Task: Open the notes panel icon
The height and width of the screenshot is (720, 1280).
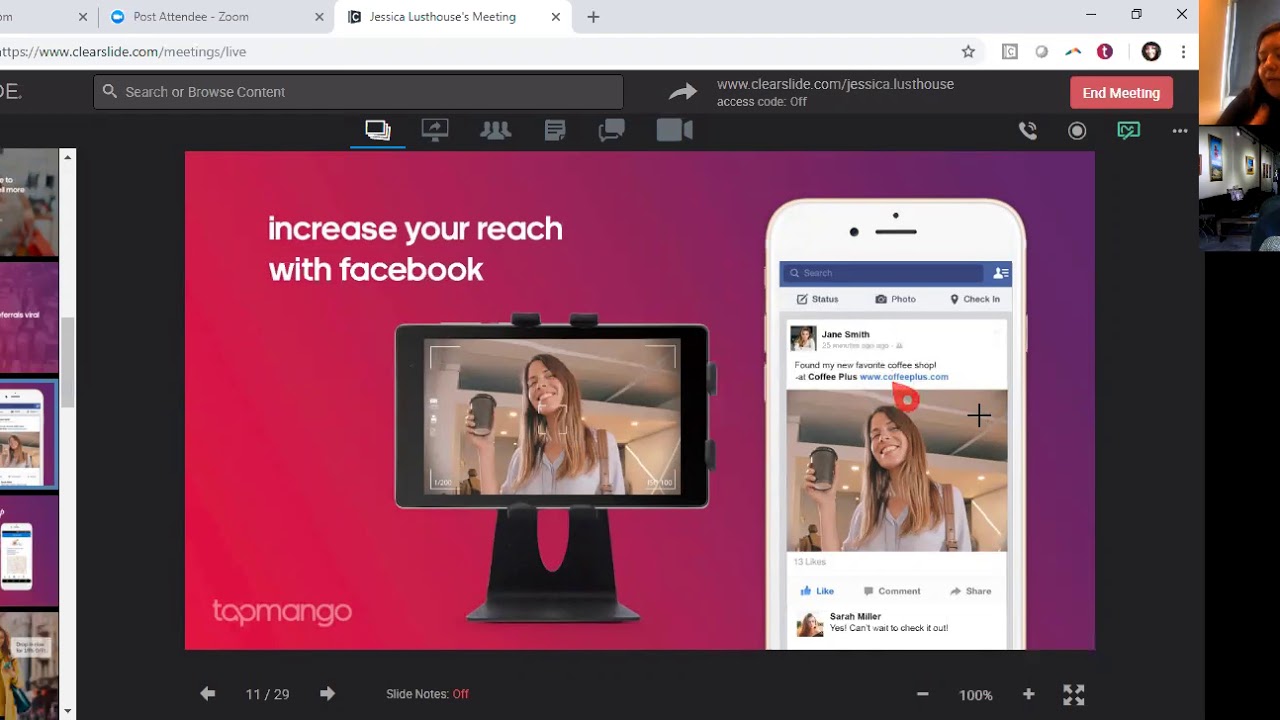Action: tap(555, 130)
